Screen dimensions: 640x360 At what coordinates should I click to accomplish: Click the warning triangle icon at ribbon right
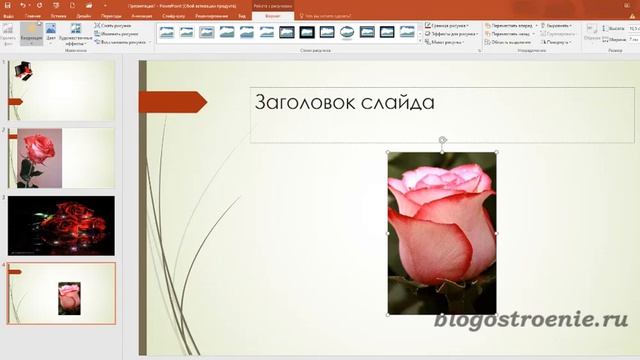click(632, 16)
